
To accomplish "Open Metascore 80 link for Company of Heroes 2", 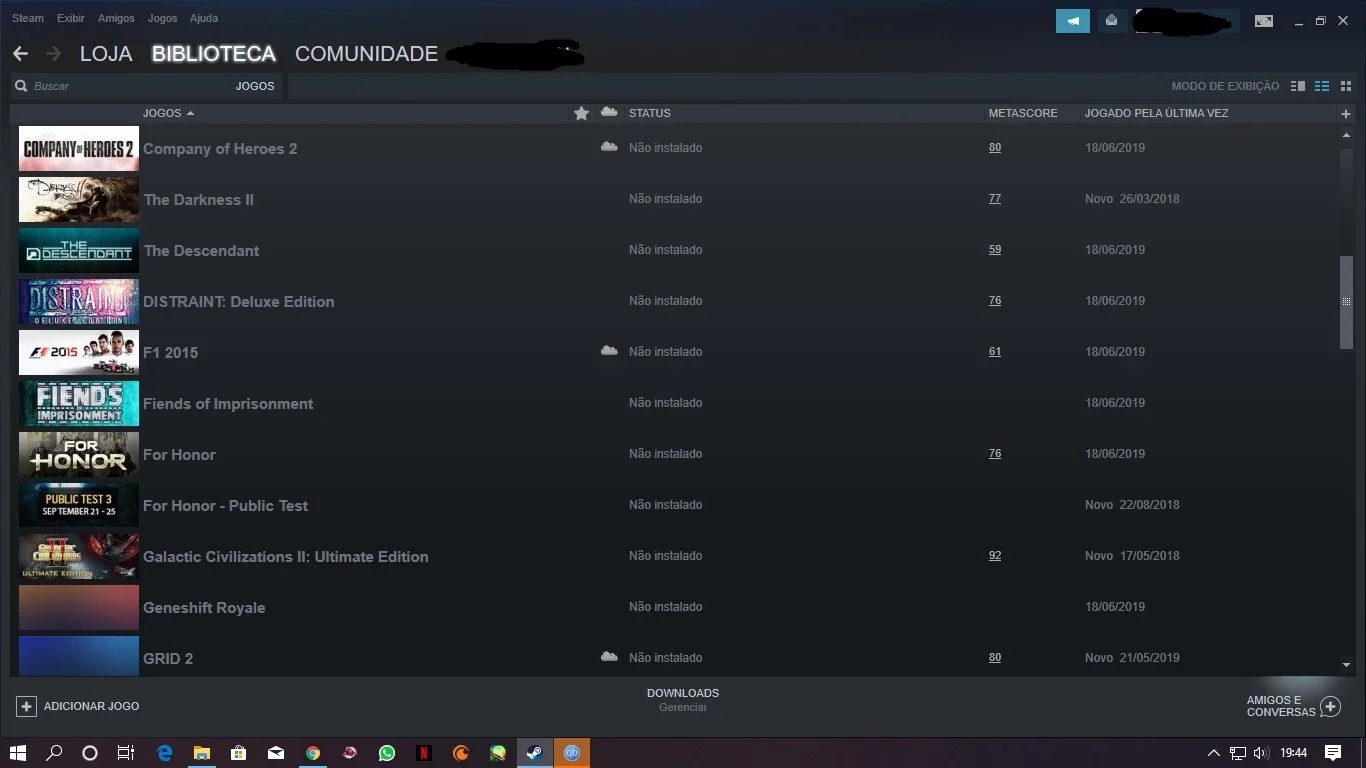I will (x=995, y=148).
